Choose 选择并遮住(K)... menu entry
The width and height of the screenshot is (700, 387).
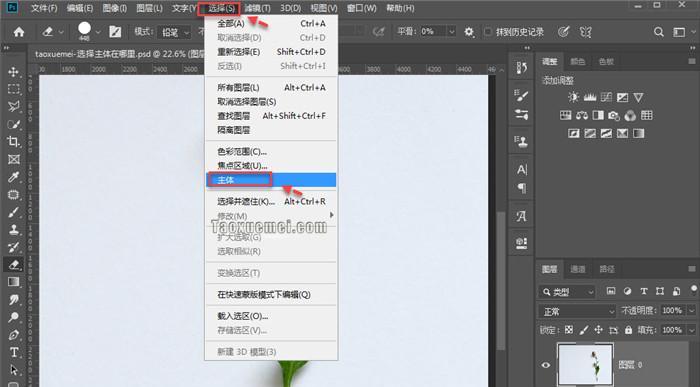click(271, 201)
